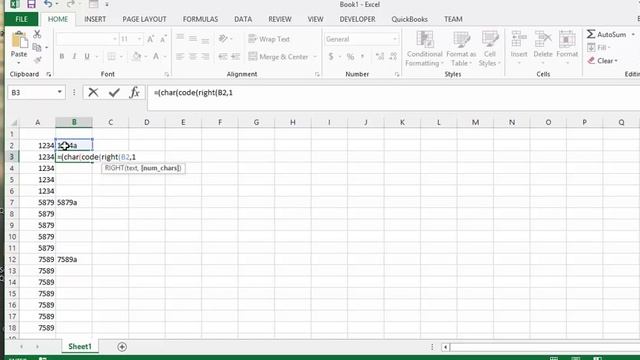Click the Cut scissors icon
Viewport: 640px width, 360px height.
pyautogui.click(x=37, y=34)
